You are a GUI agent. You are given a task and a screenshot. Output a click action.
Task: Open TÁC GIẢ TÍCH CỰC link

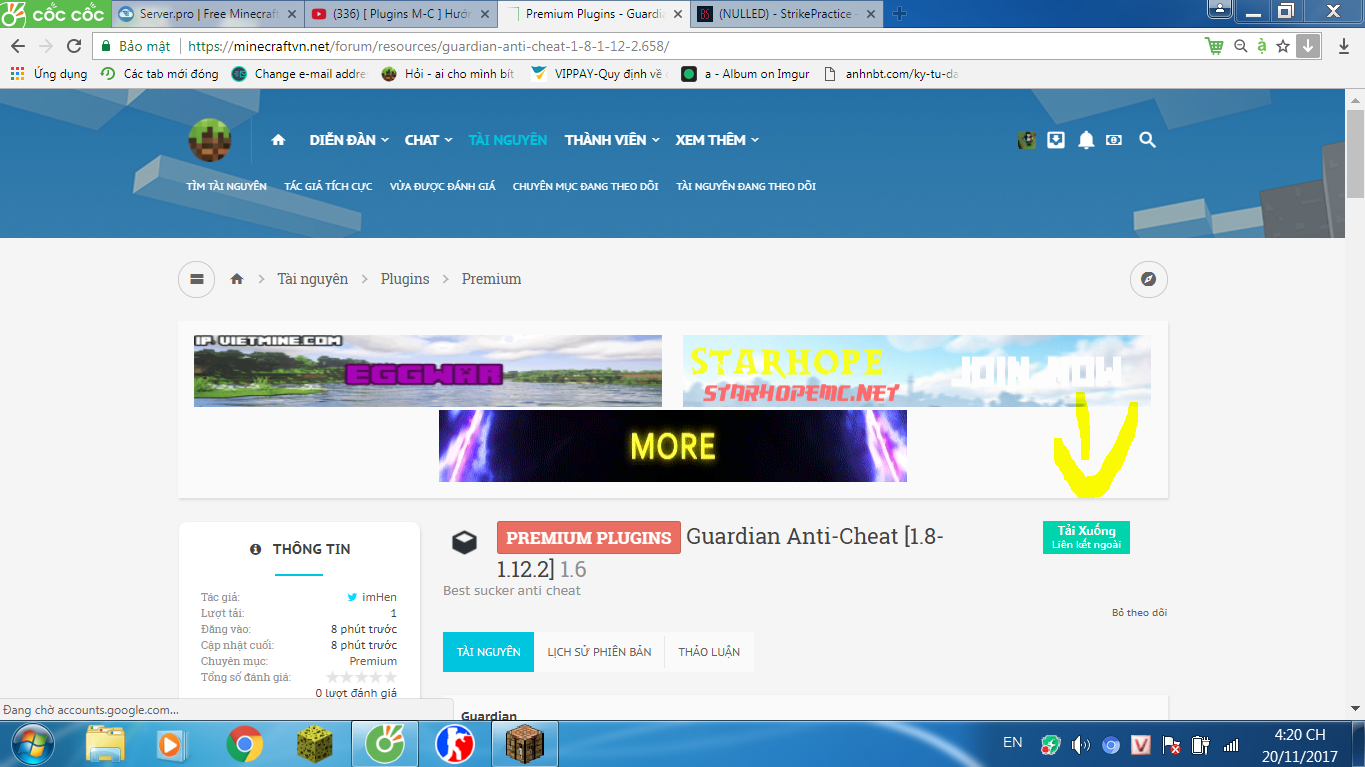pos(328,186)
